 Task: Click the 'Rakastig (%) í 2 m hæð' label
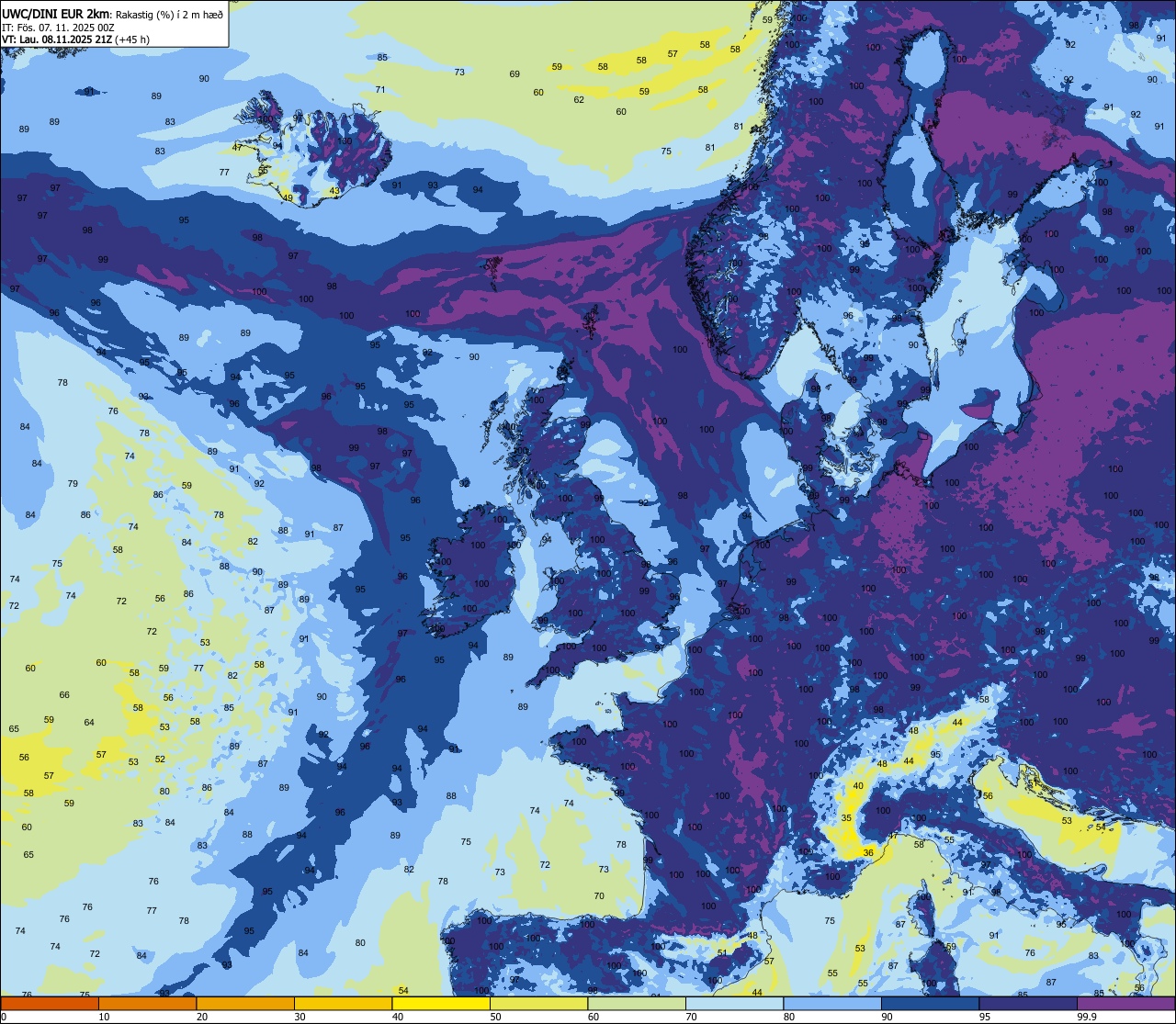169,14
